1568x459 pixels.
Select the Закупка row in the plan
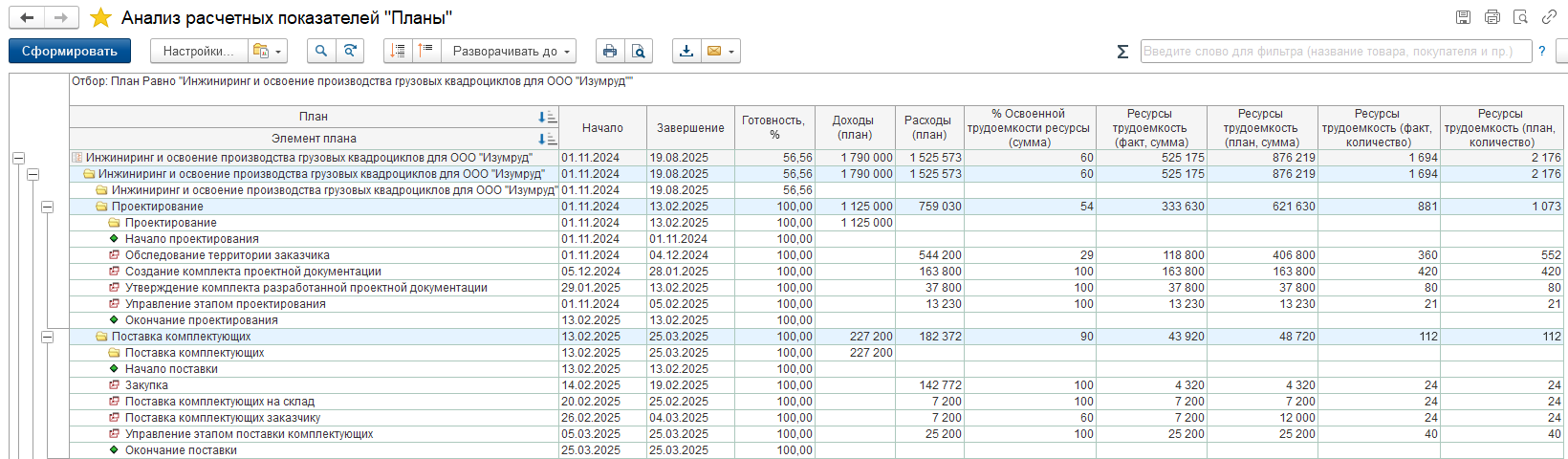pos(146,385)
